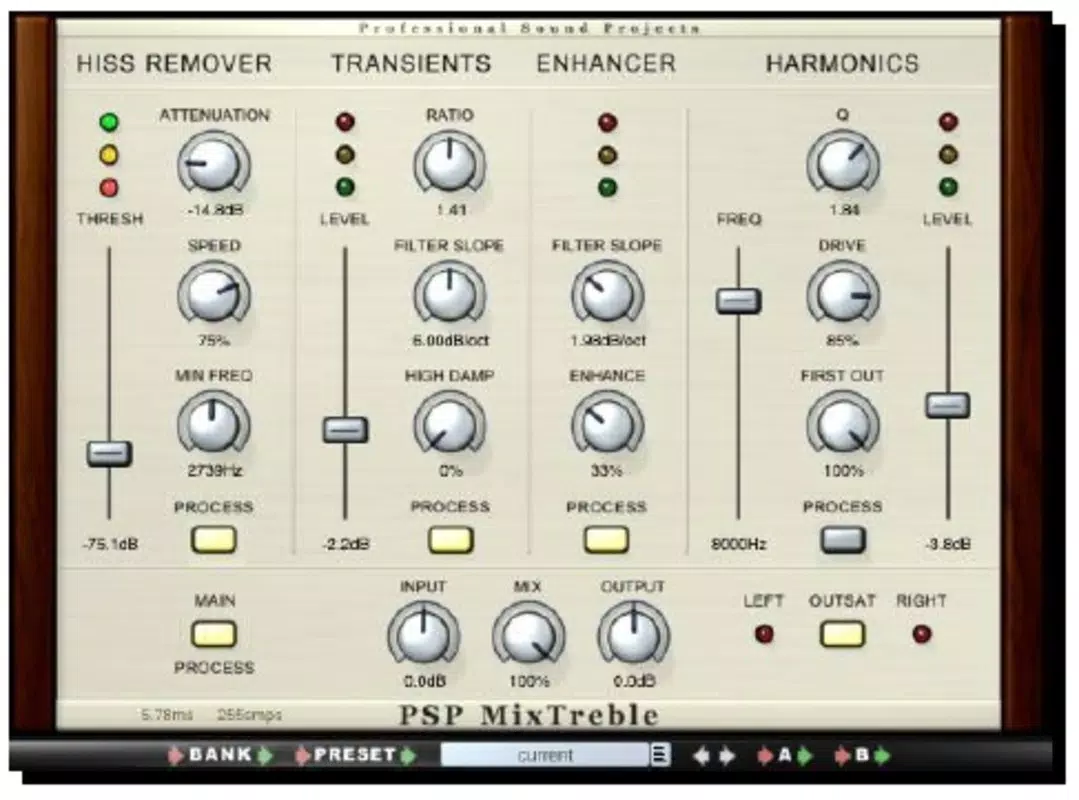
Task: Click the Right output saturation LED
Action: coord(921,634)
